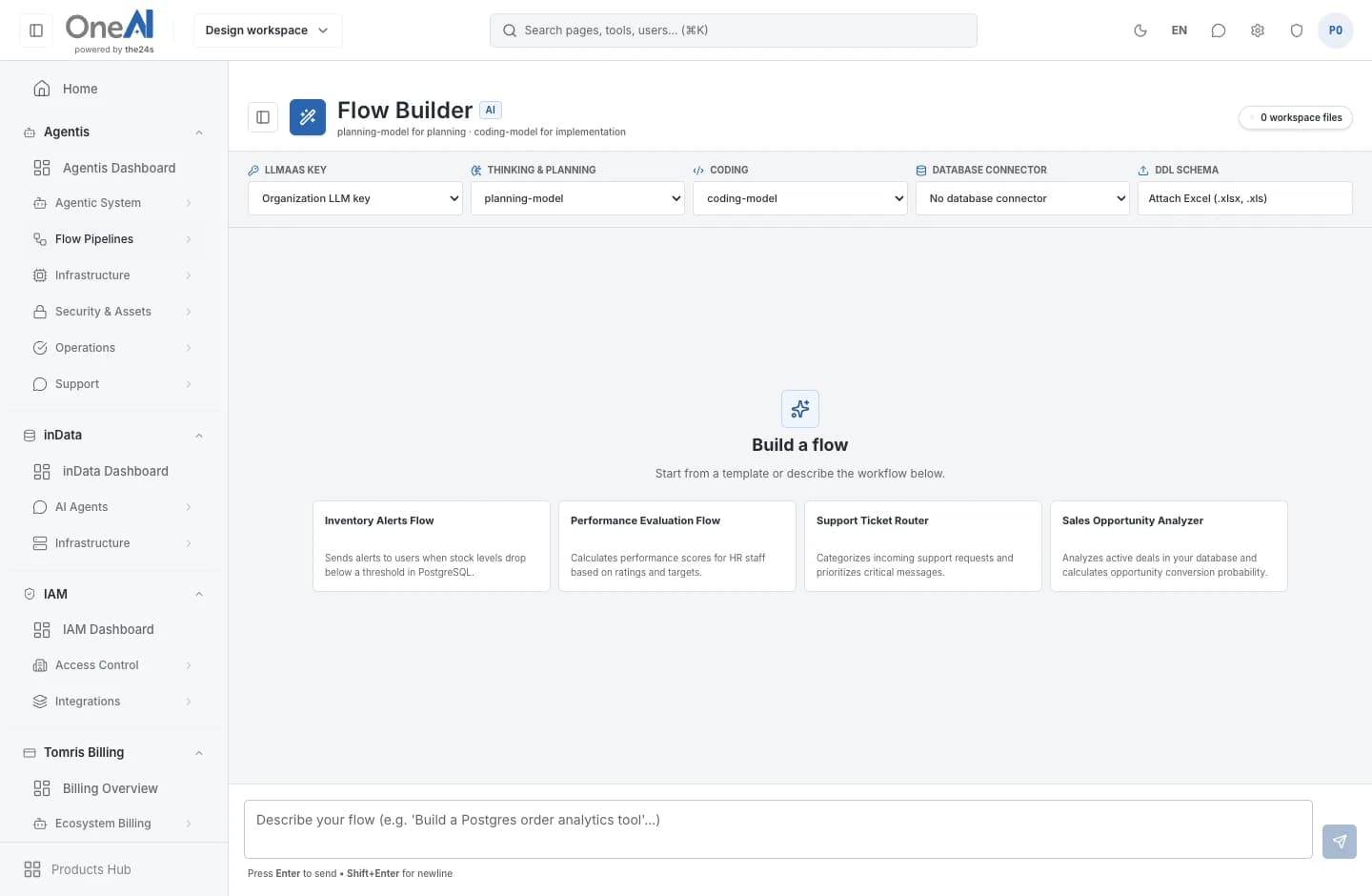
Task: Open the LLMAAS Key dropdown
Action: [355, 198]
